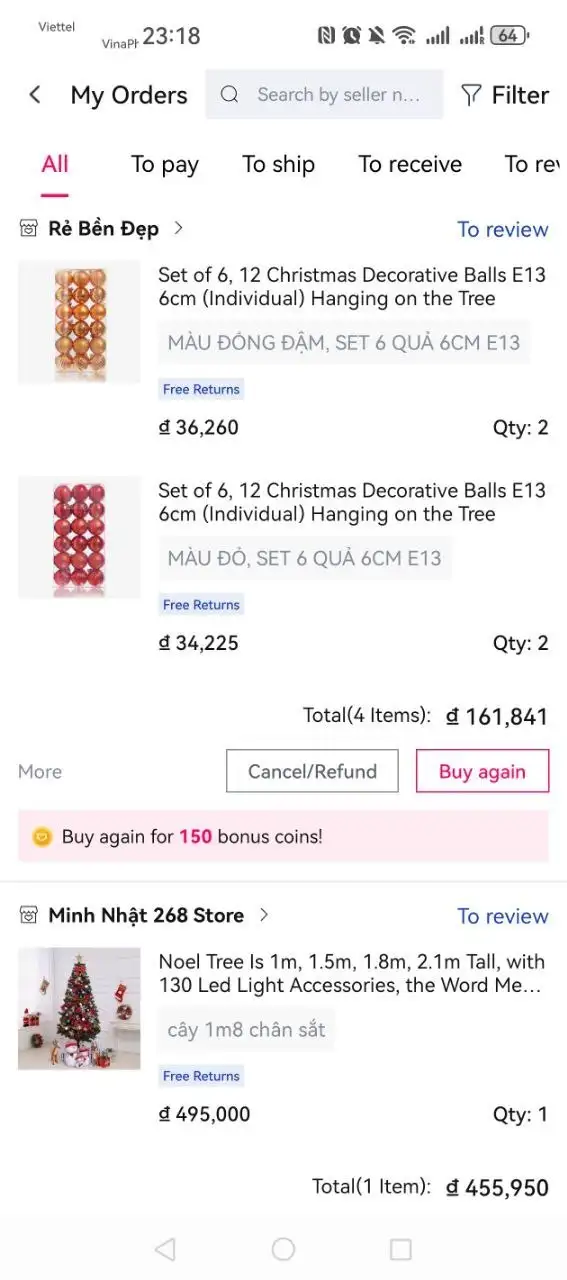Focus the Search by seller name field
This screenshot has width=567, height=1280.
[324, 95]
